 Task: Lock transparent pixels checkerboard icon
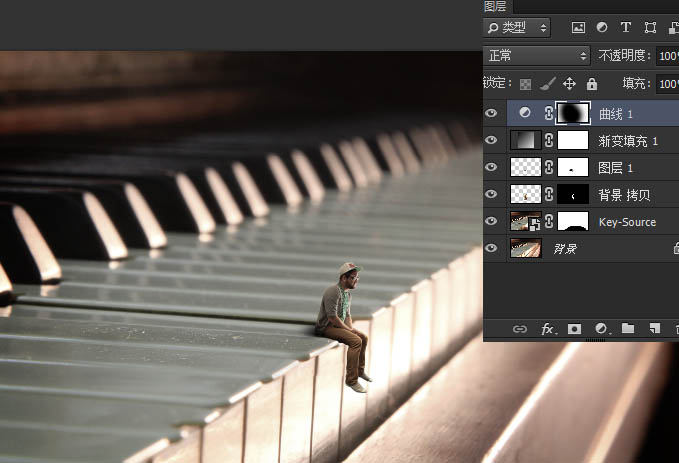[525, 84]
